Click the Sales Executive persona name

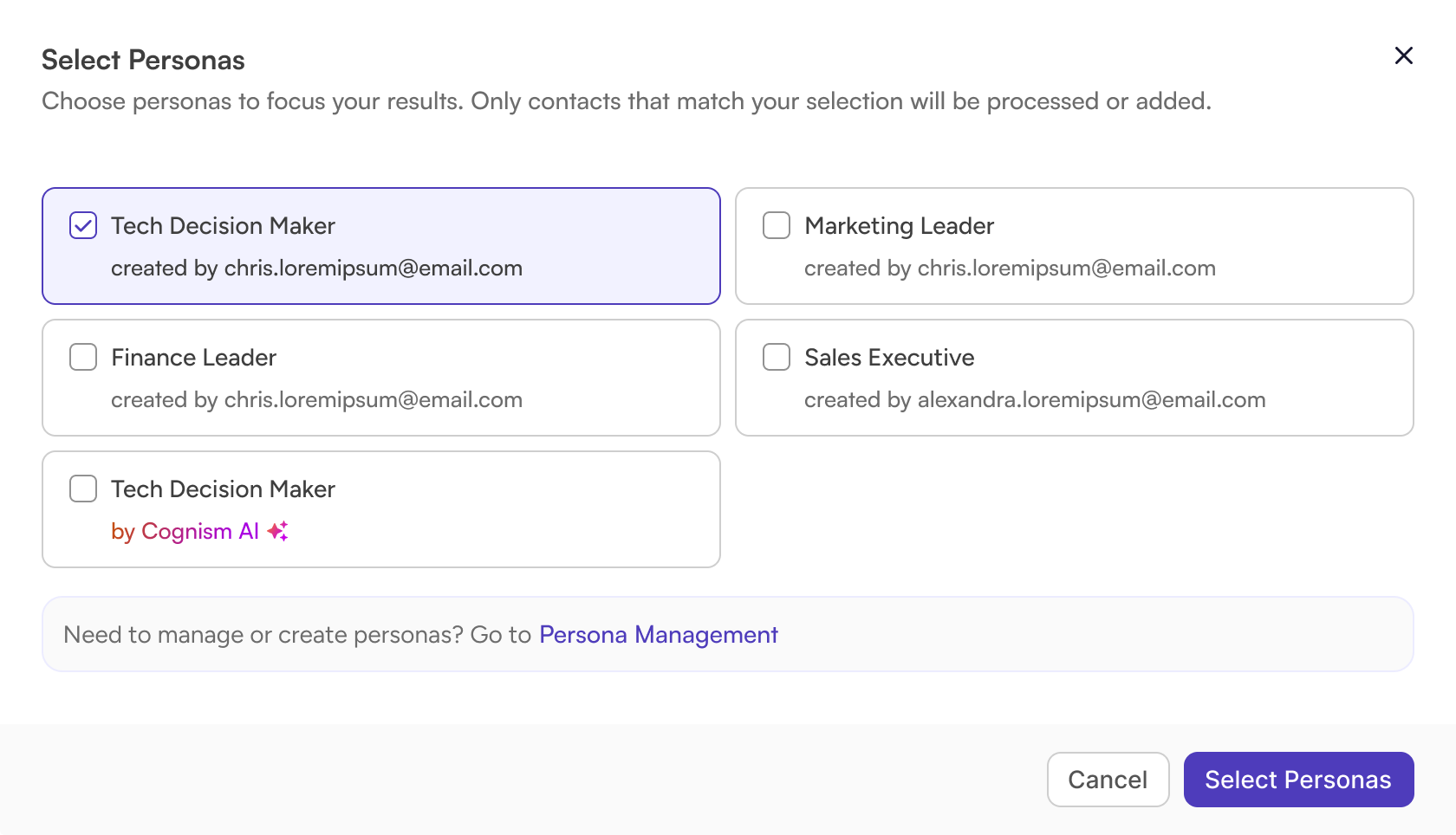pyautogui.click(x=889, y=358)
